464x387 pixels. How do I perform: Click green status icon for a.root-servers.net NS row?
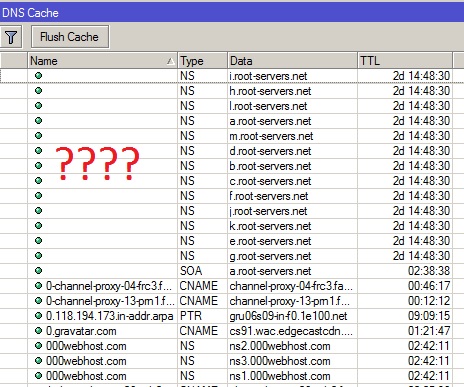38,121
